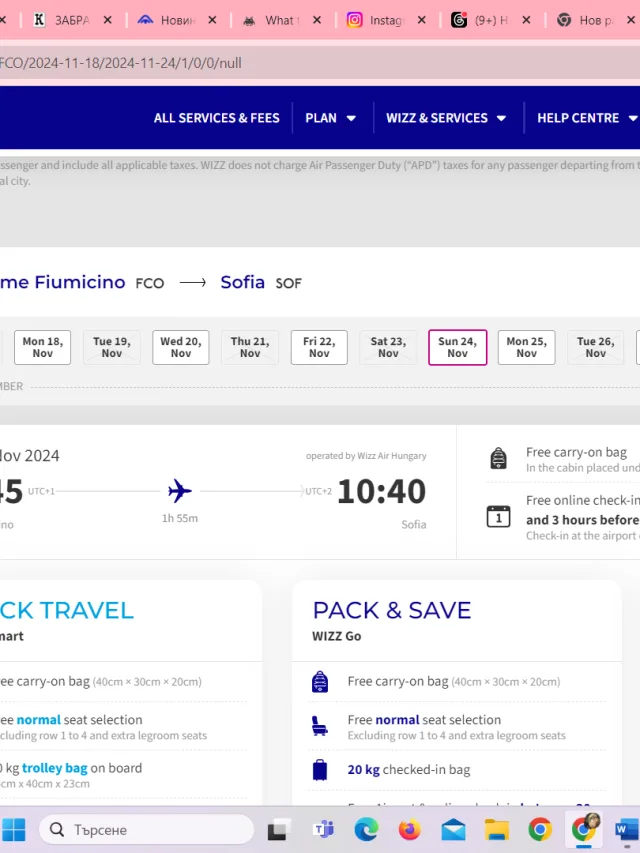Screen dimensions: 640x853
Task: Expand the PLAN dropdown menu
Action: coord(330,118)
